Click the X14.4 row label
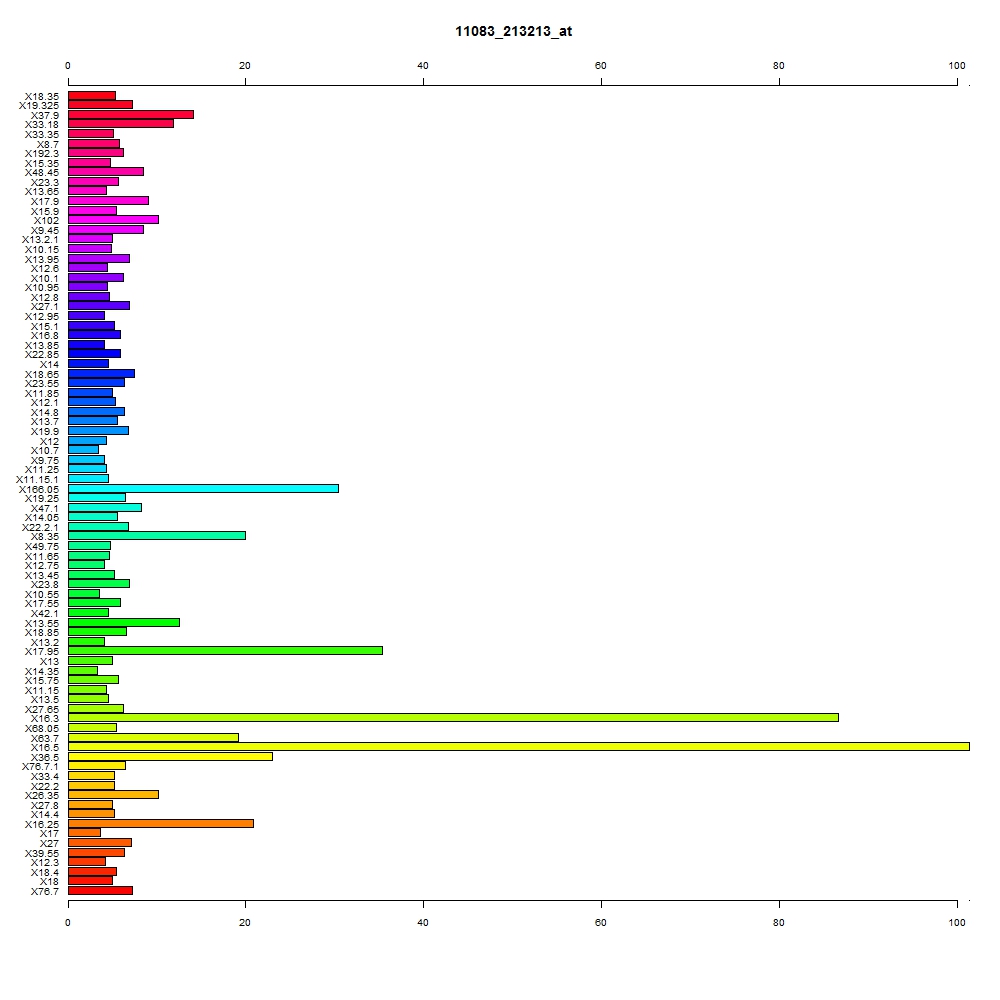Viewport: 1000px width, 1000px height. tap(45, 814)
